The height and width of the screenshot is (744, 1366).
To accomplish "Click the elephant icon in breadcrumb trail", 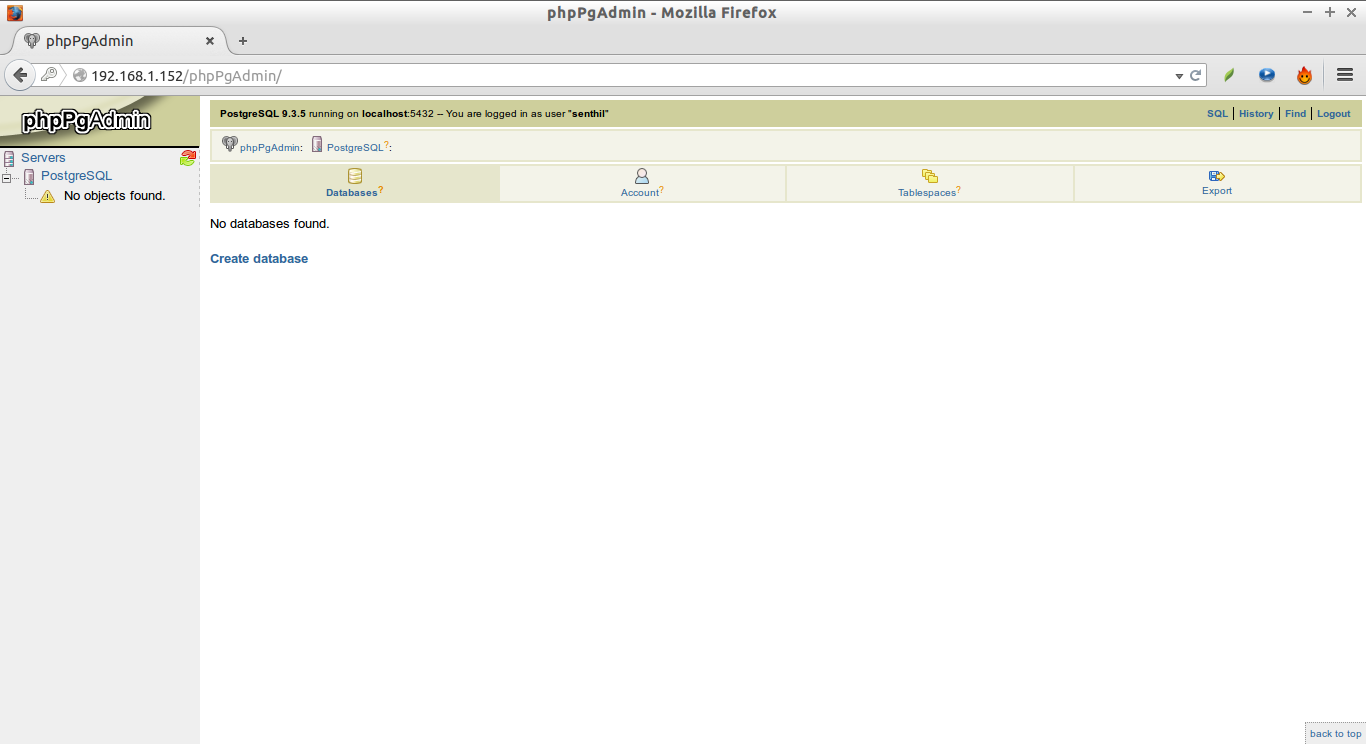I will (230, 144).
